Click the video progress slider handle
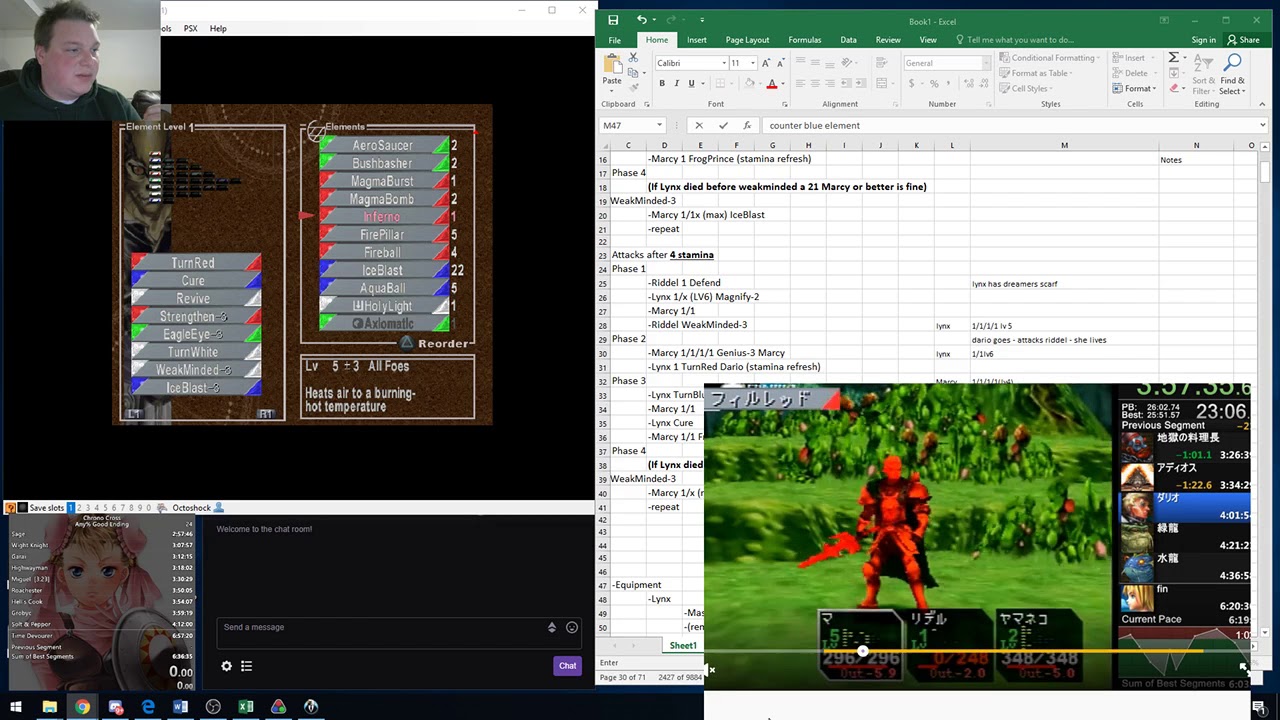Image resolution: width=1280 pixels, height=720 pixels. click(863, 651)
